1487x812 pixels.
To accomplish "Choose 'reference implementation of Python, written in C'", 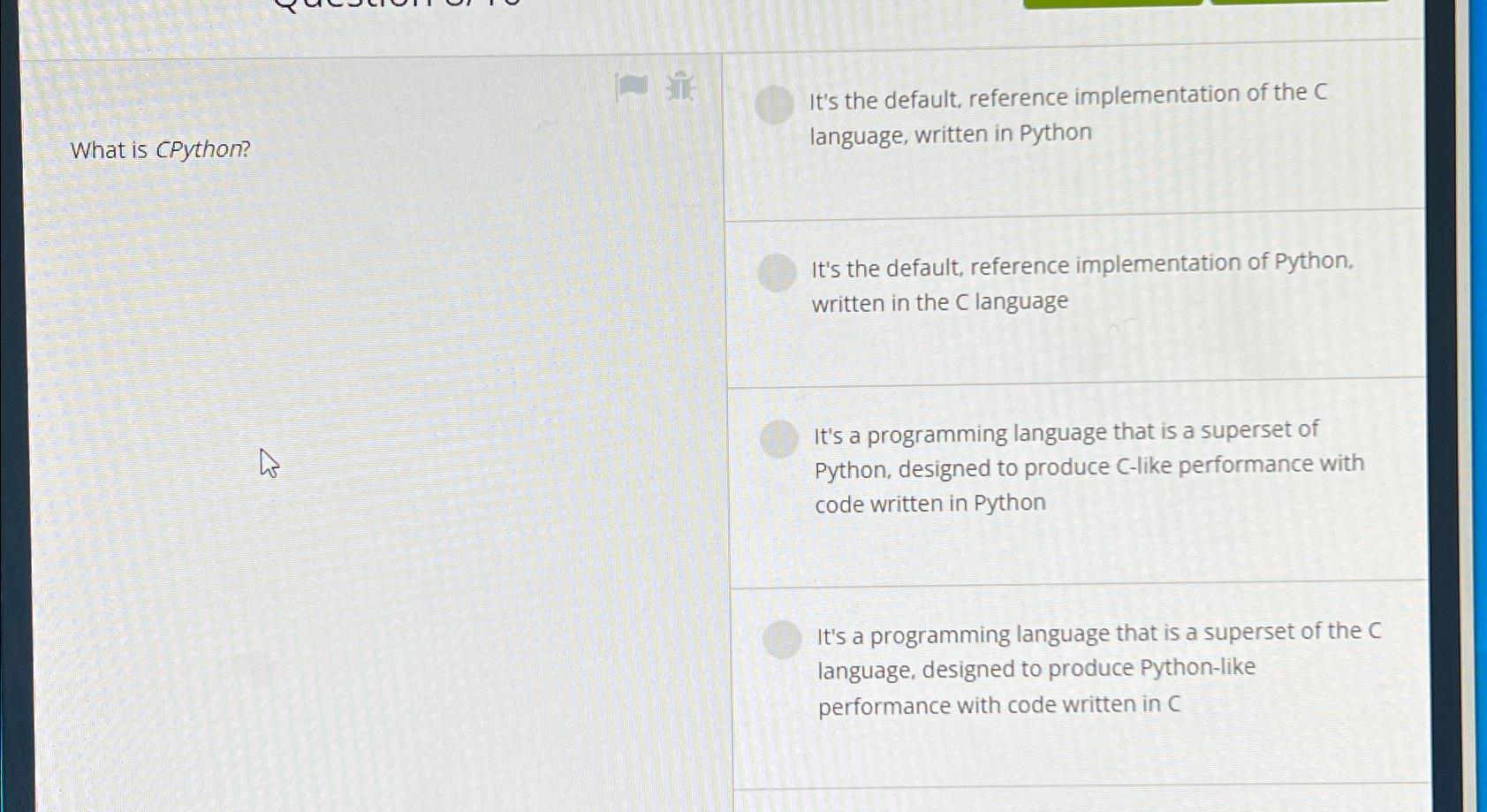I will (777, 273).
